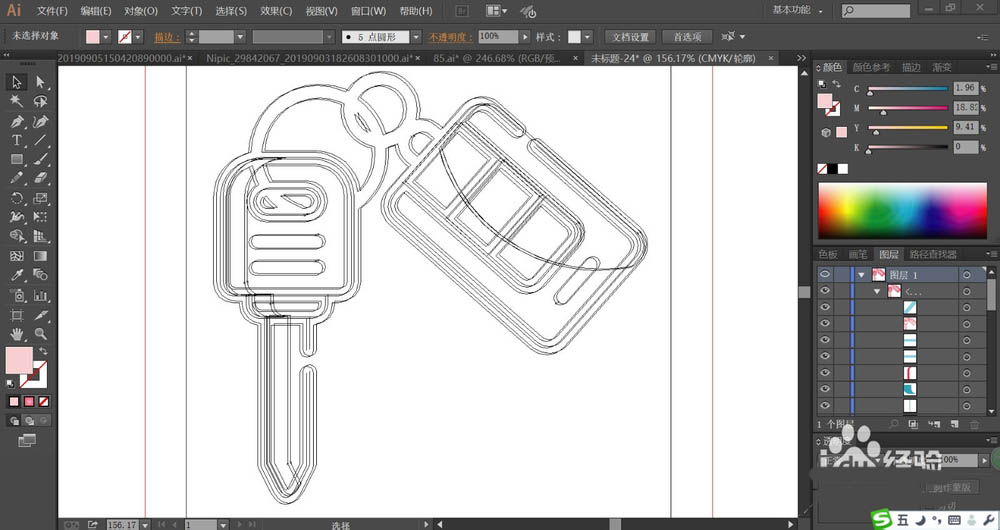Open the 效果(C) menu
This screenshot has height=530, width=1000.
tap(276, 11)
